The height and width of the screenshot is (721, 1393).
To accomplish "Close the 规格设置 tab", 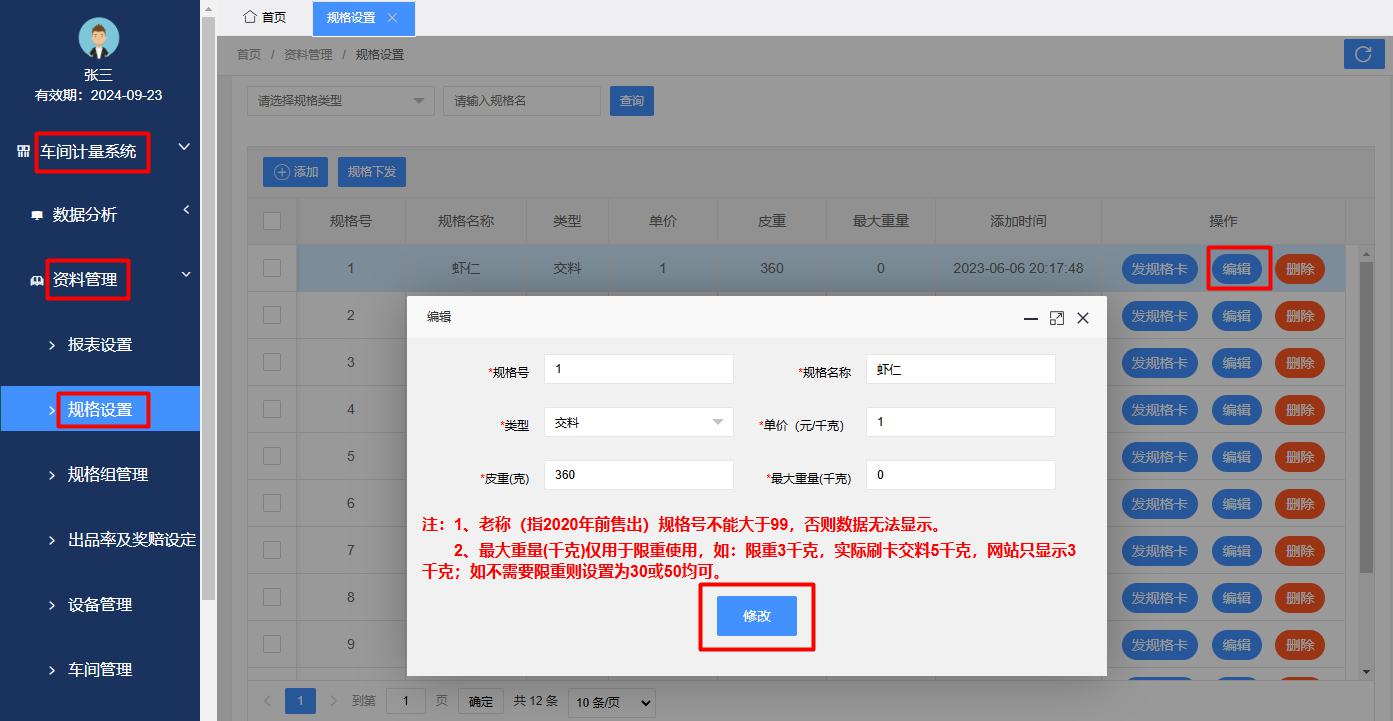I will coord(392,18).
